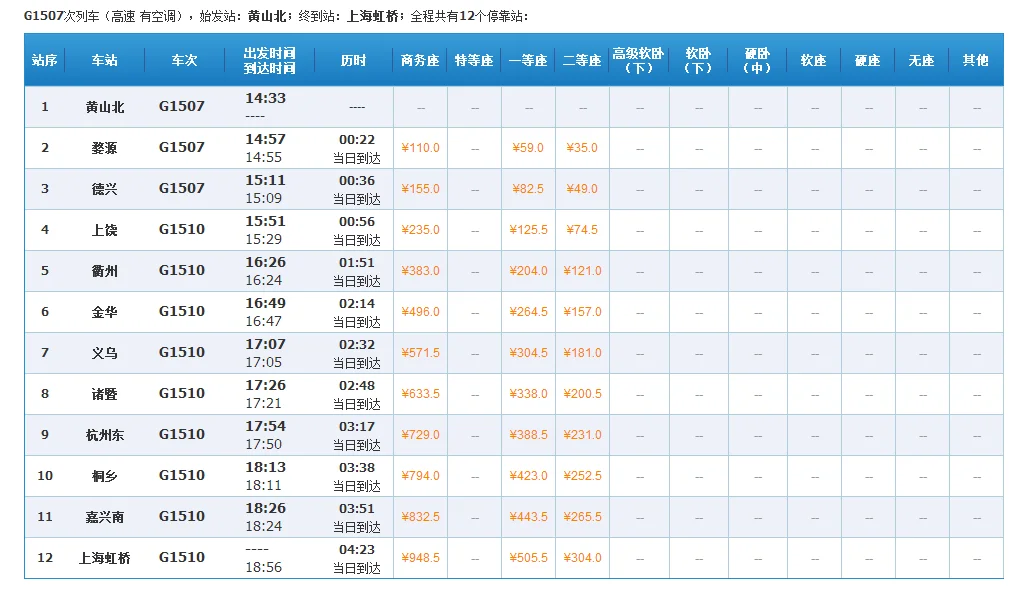Select station 杭州东 in row 9
Screen dimensions: 1013x590
point(105,434)
